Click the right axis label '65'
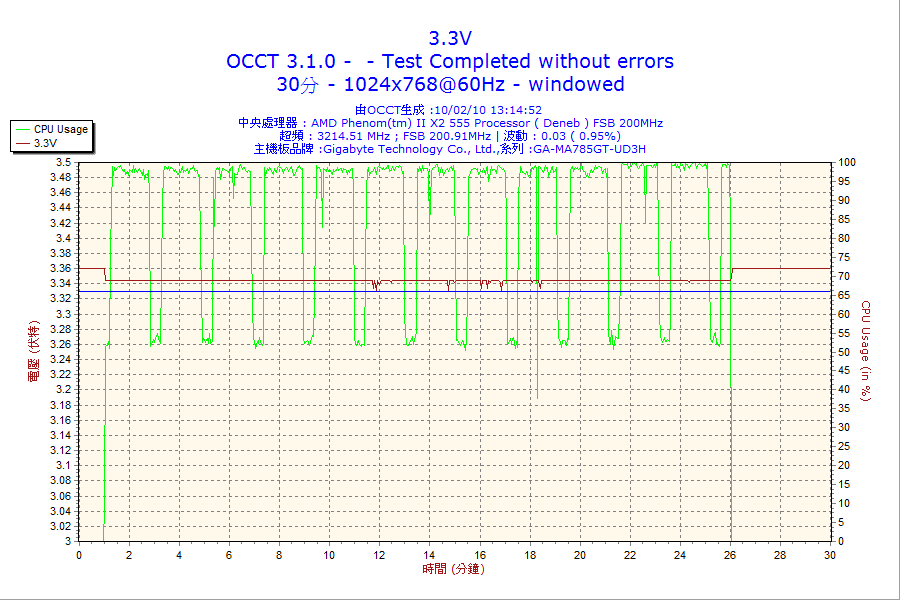The width and height of the screenshot is (900, 600). (844, 295)
